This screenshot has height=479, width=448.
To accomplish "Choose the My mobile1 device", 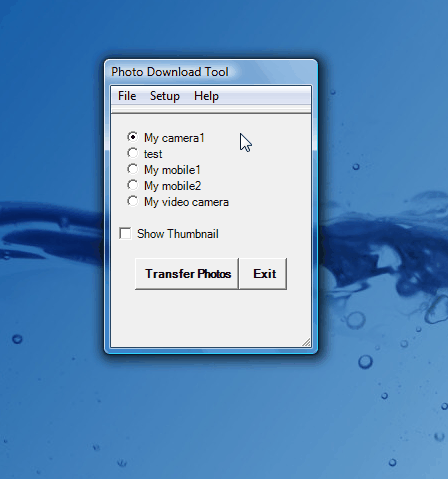I will (x=132, y=169).
